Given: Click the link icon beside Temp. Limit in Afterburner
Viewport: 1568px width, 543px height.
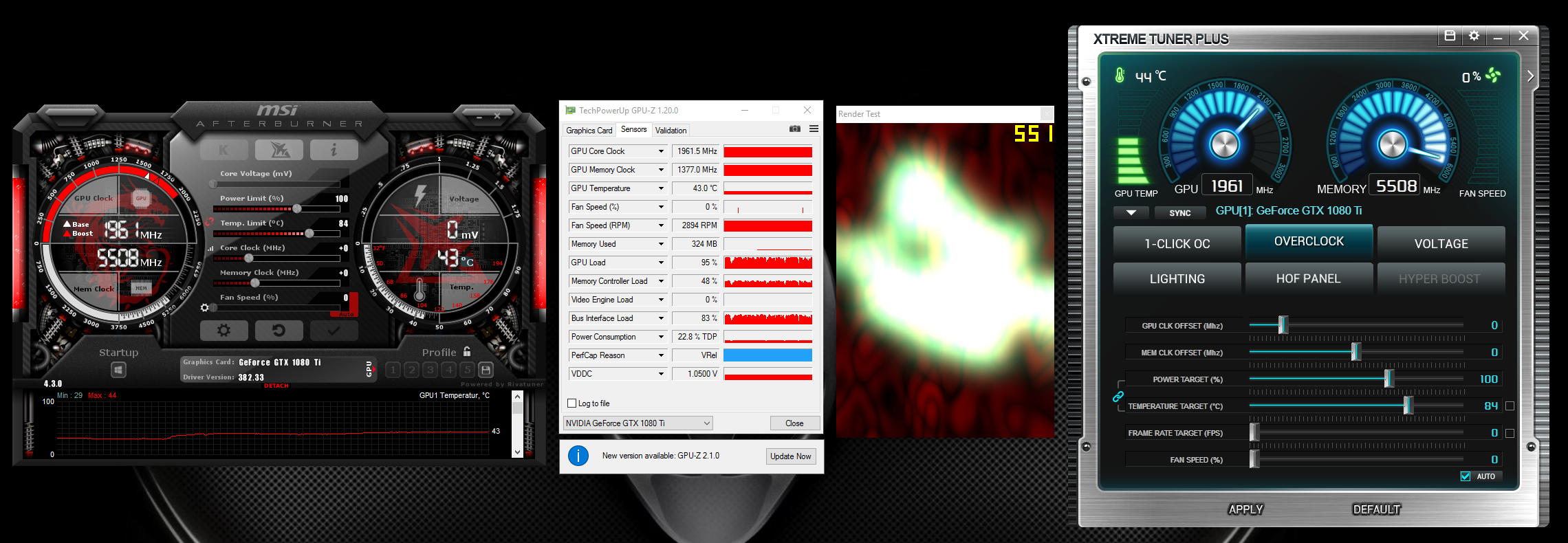Looking at the screenshot, I should point(210,223).
